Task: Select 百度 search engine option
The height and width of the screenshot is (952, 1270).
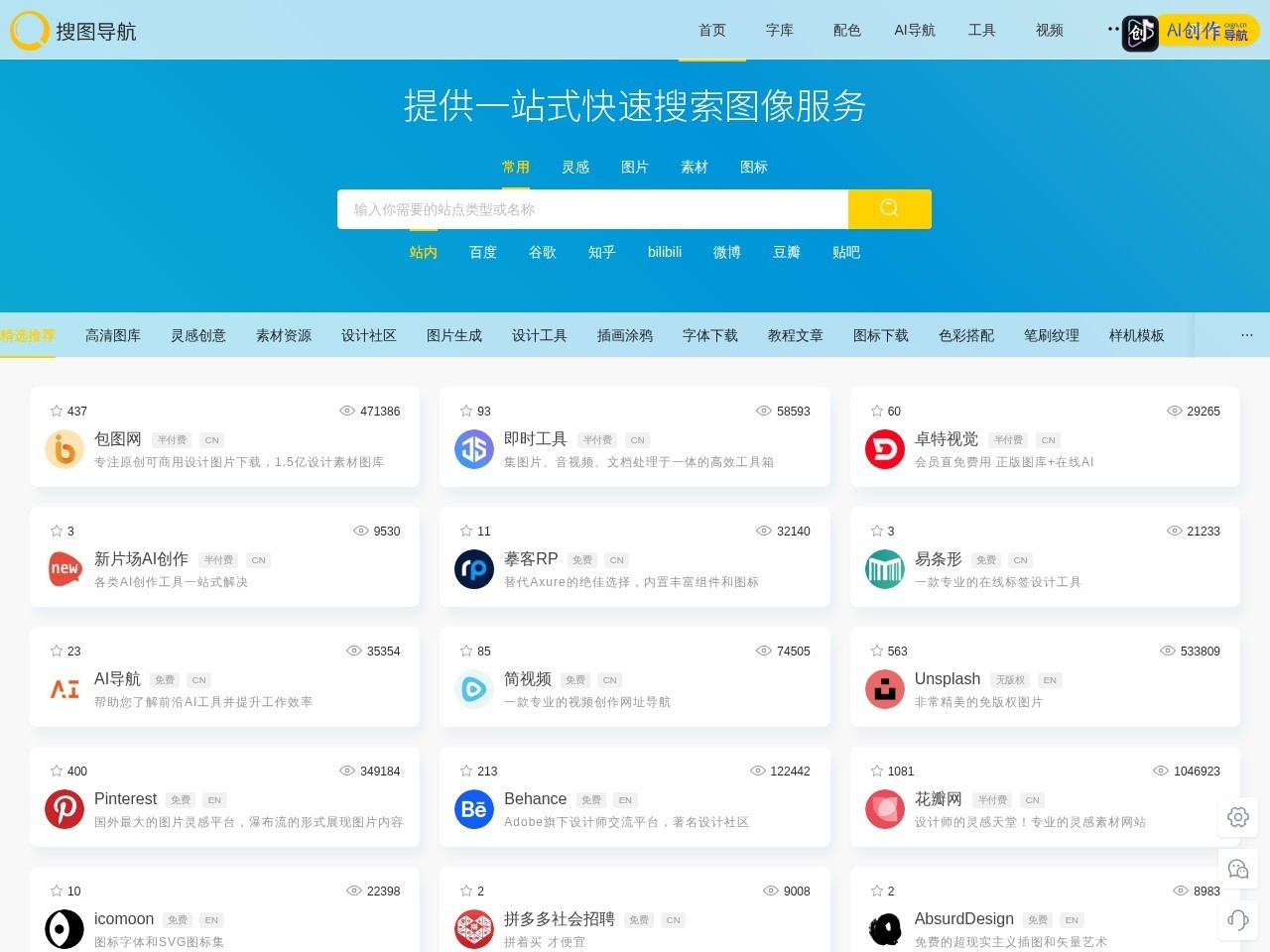Action: (483, 252)
